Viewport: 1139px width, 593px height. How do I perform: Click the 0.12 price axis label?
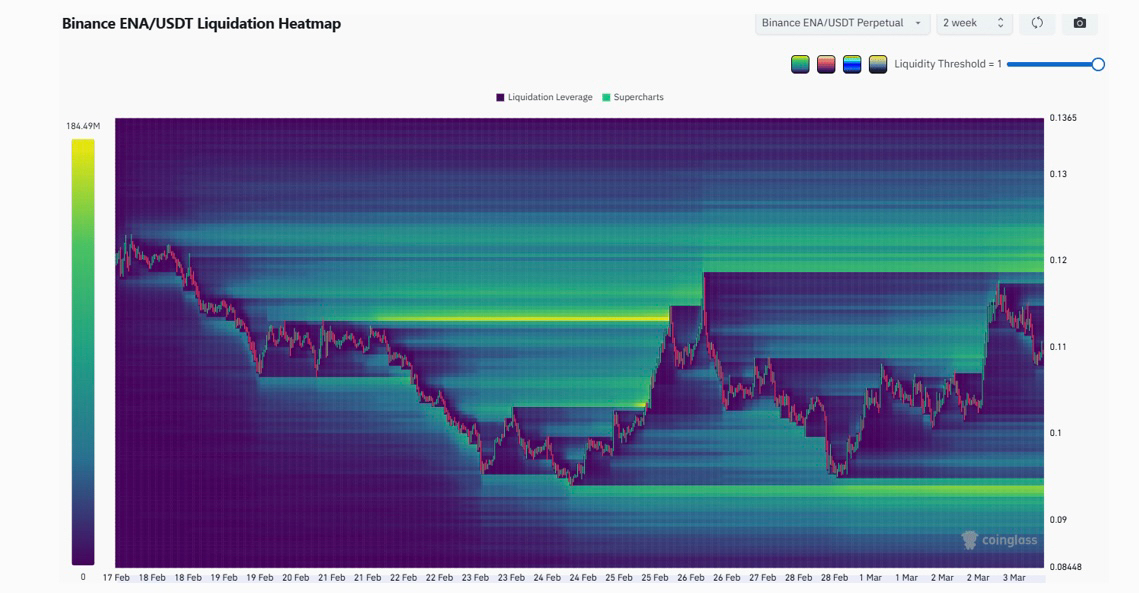tap(1058, 260)
